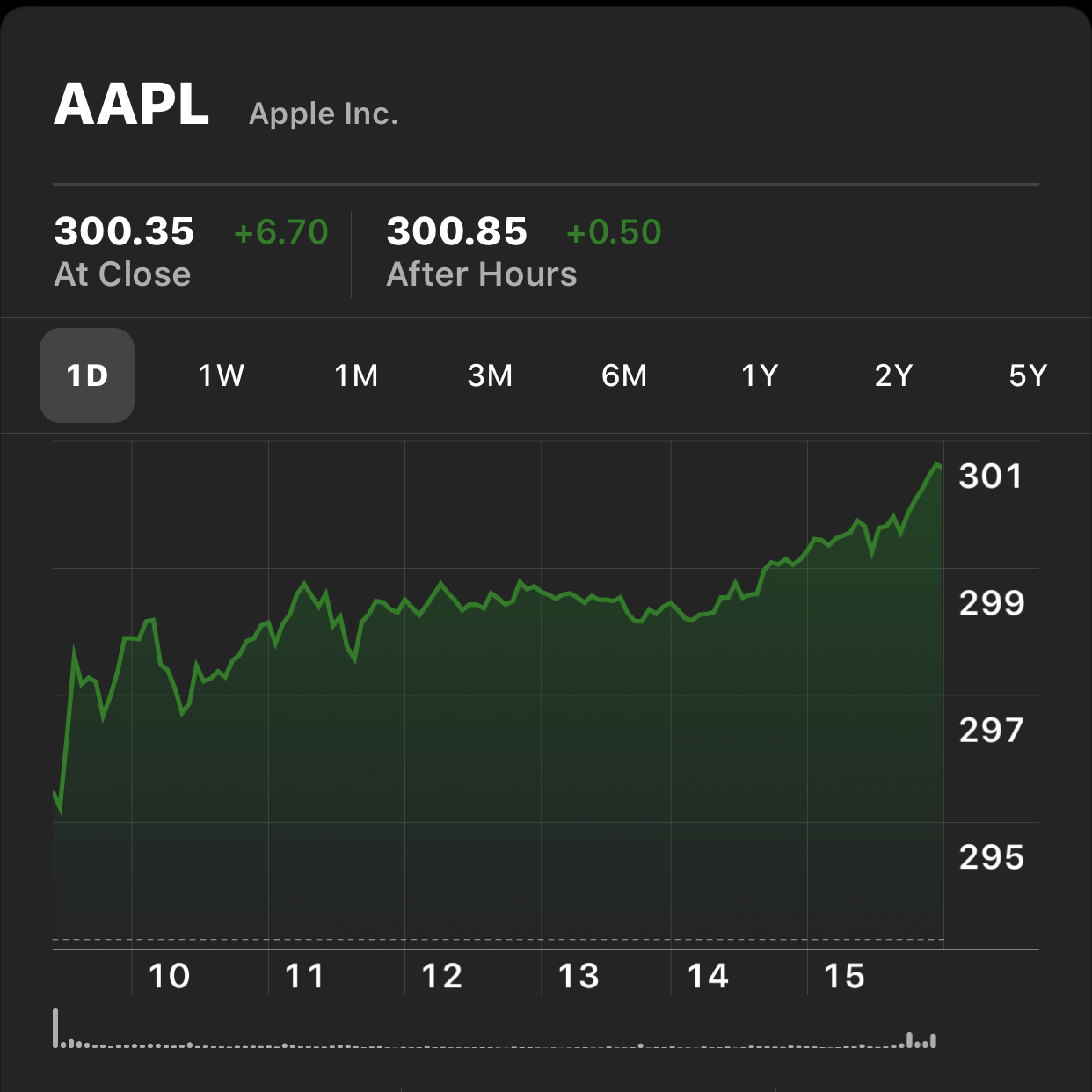Viewport: 1092px width, 1092px height.
Task: Click the 15 hour marker on time axis
Action: pos(844,976)
